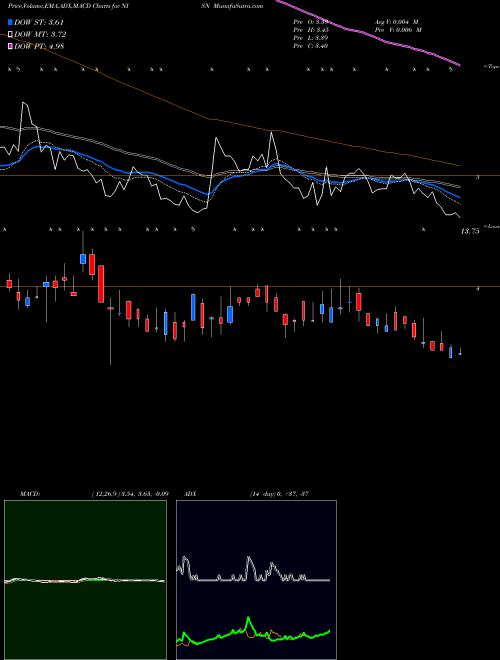Image resolution: width=500 pixels, height=660 pixels.
Task: Click the magenta DOW PT legend swatch
Action: point(10,46)
